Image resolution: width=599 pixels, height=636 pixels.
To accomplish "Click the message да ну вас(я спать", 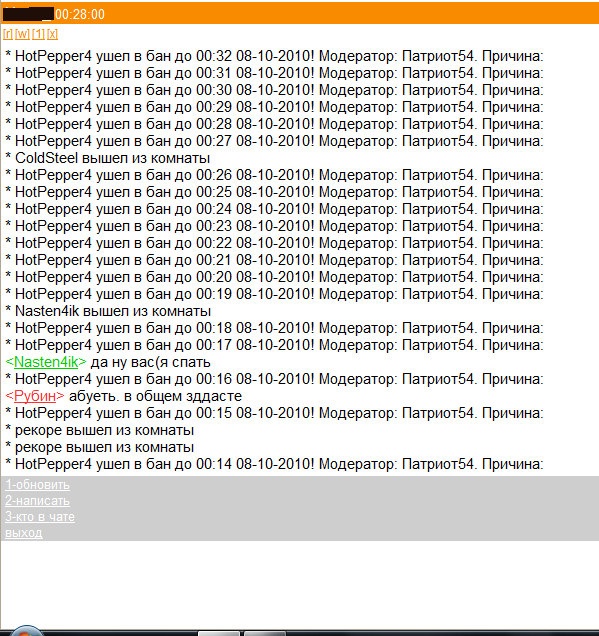I will (x=150, y=362).
